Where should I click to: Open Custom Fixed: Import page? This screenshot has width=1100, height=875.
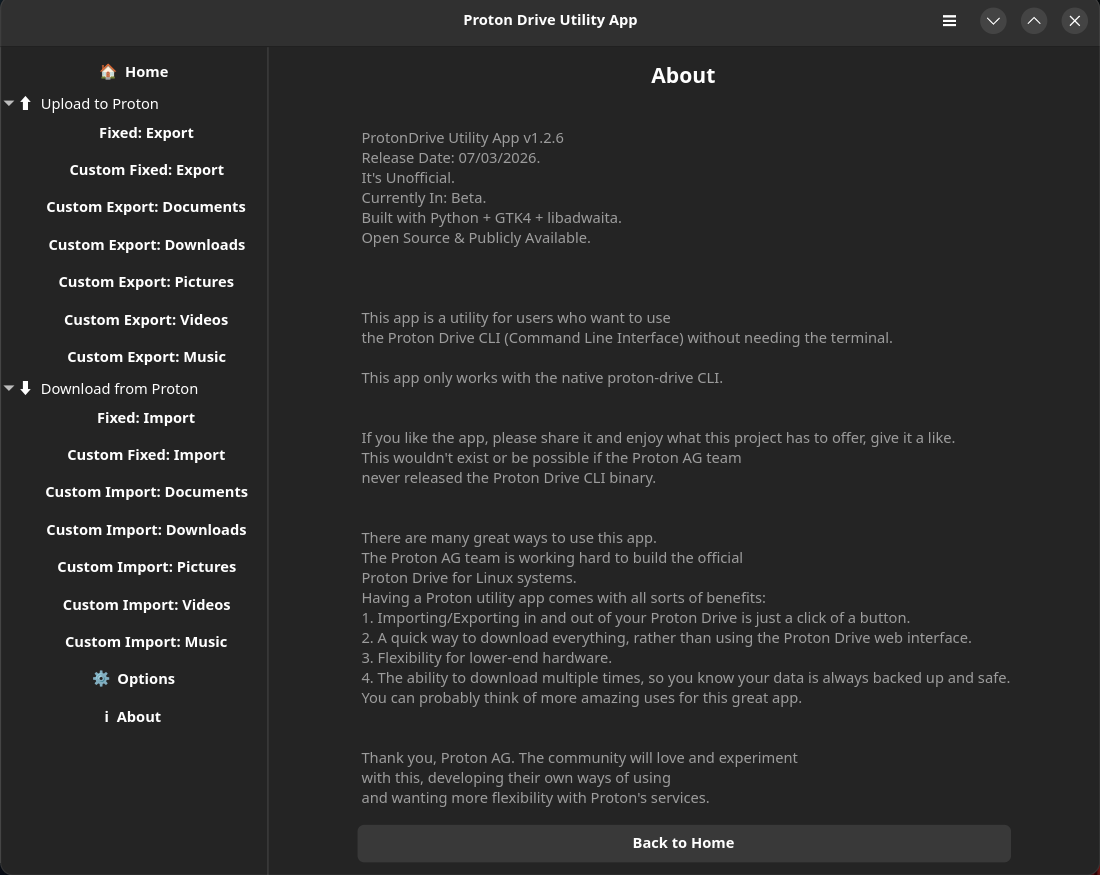click(146, 455)
